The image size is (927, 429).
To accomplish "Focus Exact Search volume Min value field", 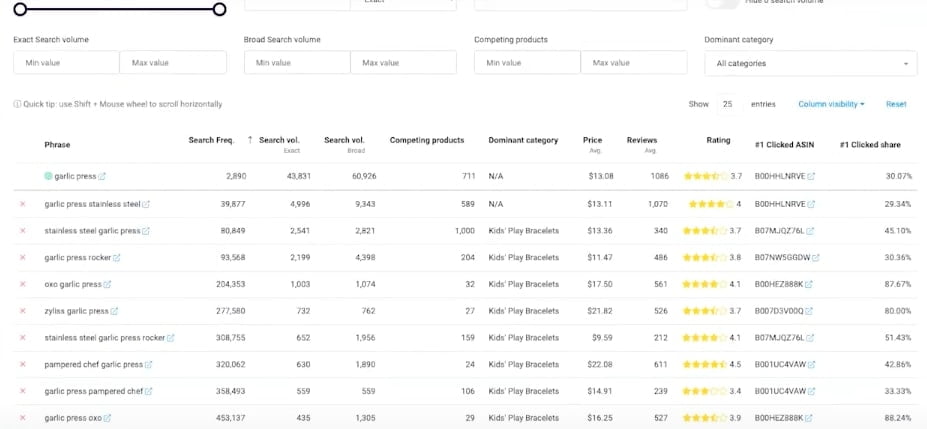I will [66, 63].
